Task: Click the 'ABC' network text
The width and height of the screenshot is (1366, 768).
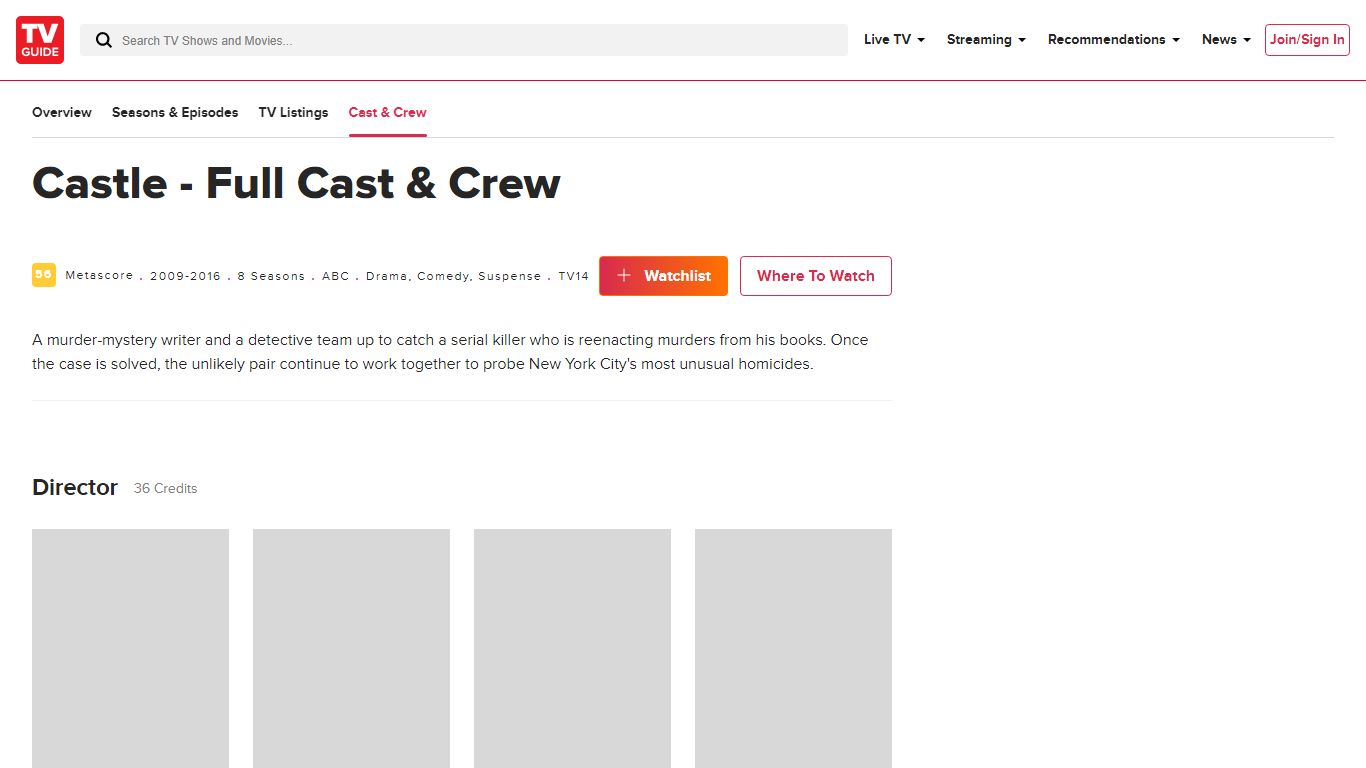Action: pyautogui.click(x=336, y=276)
